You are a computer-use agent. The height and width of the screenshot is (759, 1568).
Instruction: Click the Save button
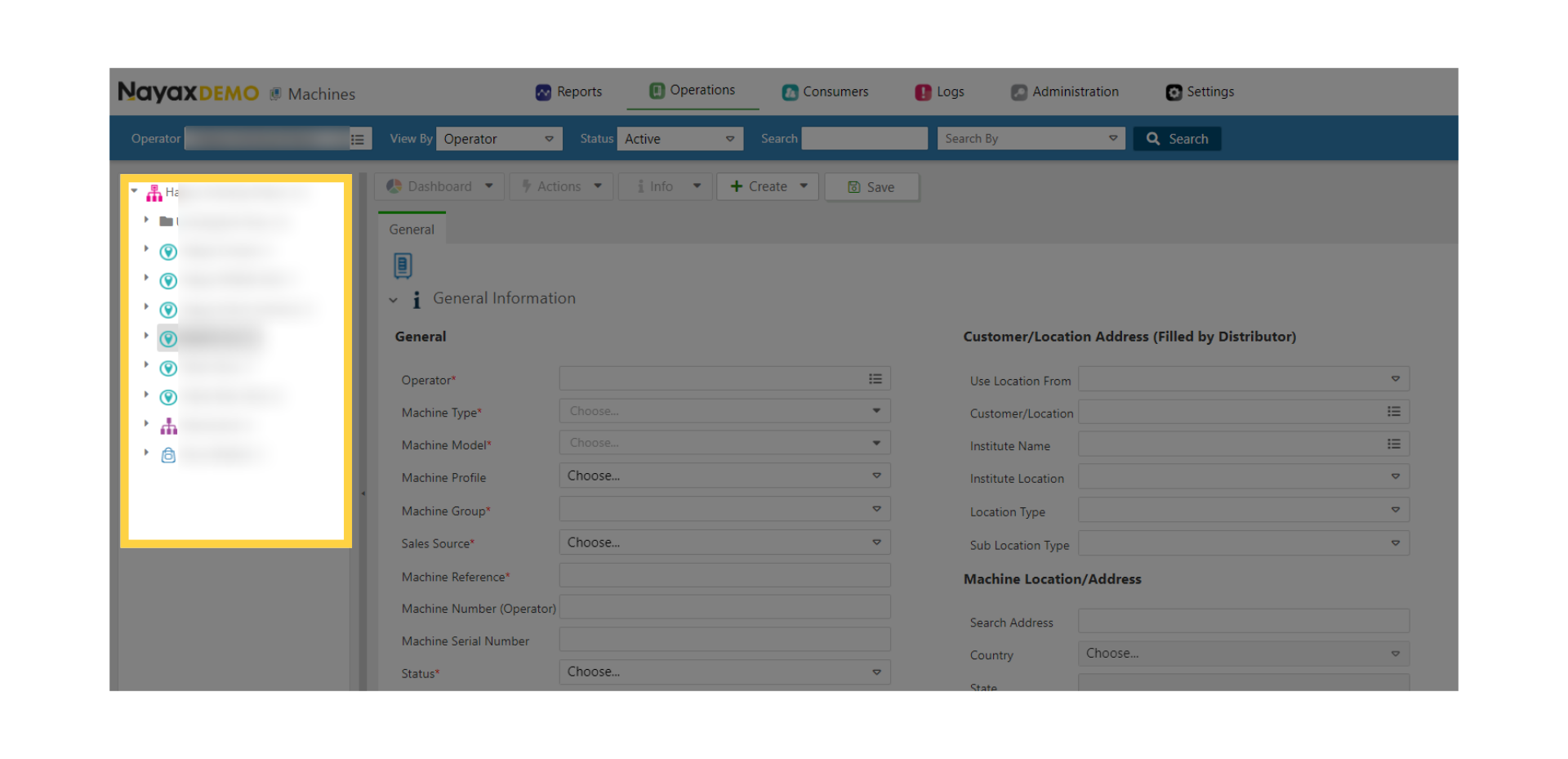pyautogui.click(x=871, y=187)
